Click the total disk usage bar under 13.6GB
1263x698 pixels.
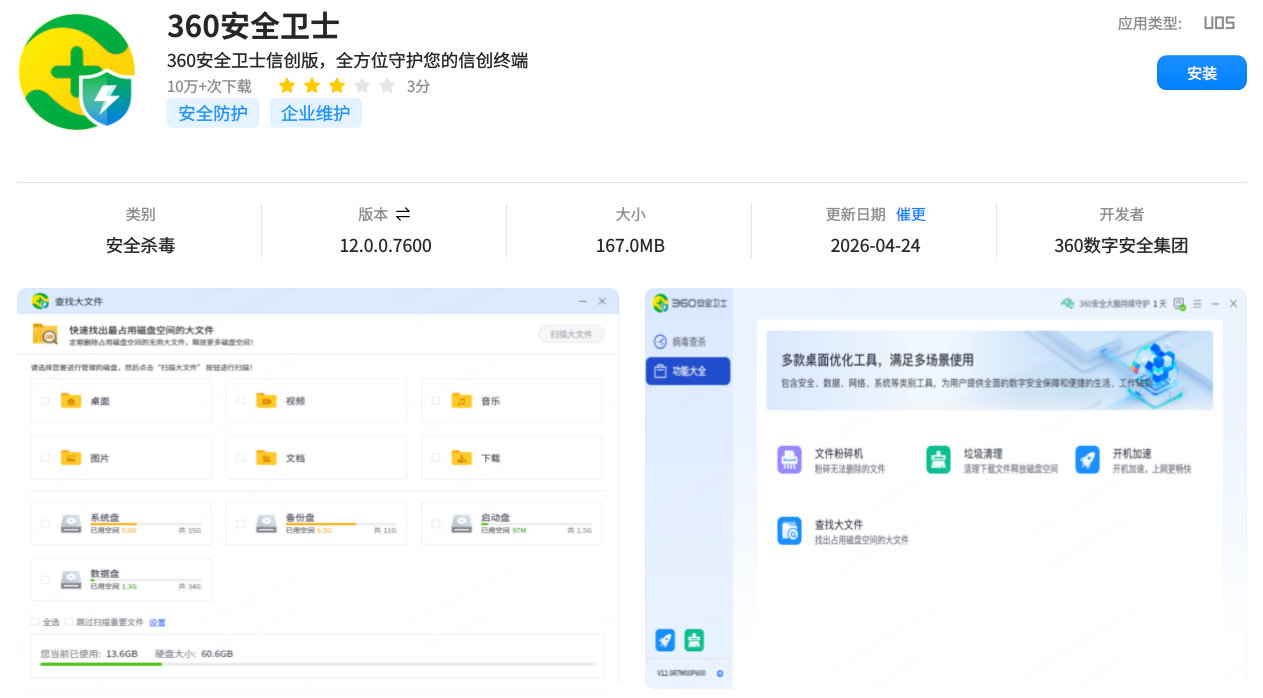click(x=317, y=664)
